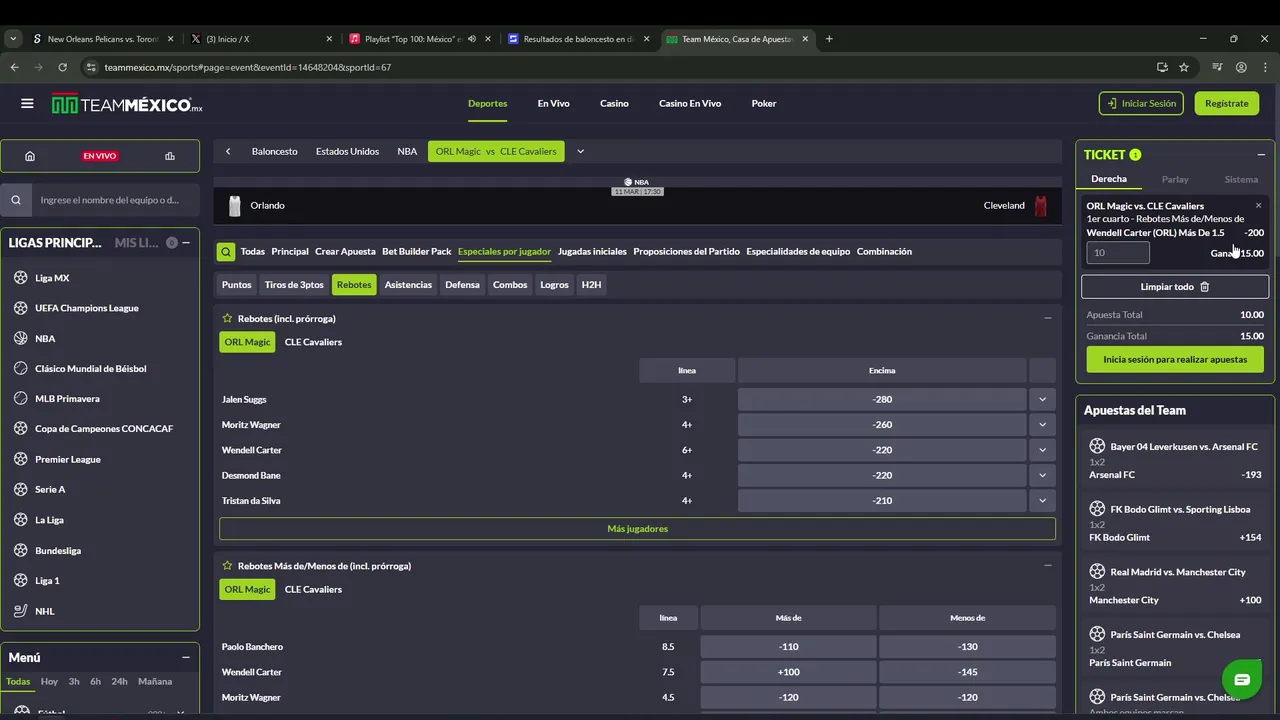Click the ticket count badge

(1135, 155)
